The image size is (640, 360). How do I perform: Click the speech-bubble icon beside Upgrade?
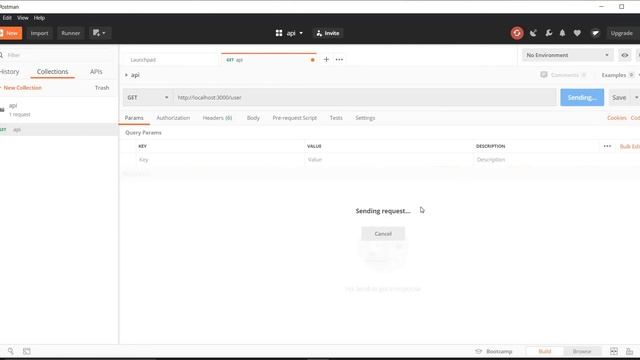point(596,33)
